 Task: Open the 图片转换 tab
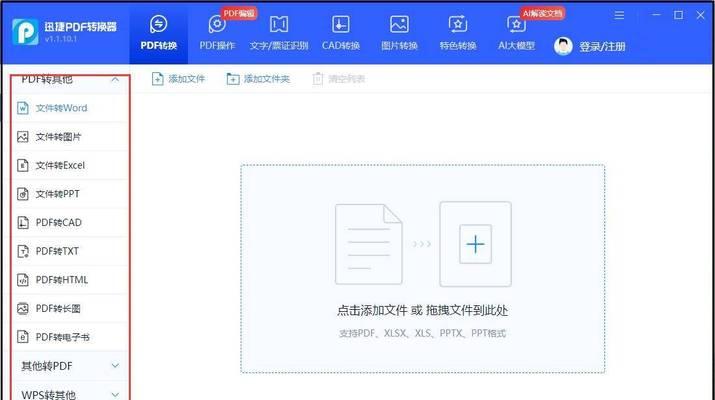pyautogui.click(x=399, y=33)
